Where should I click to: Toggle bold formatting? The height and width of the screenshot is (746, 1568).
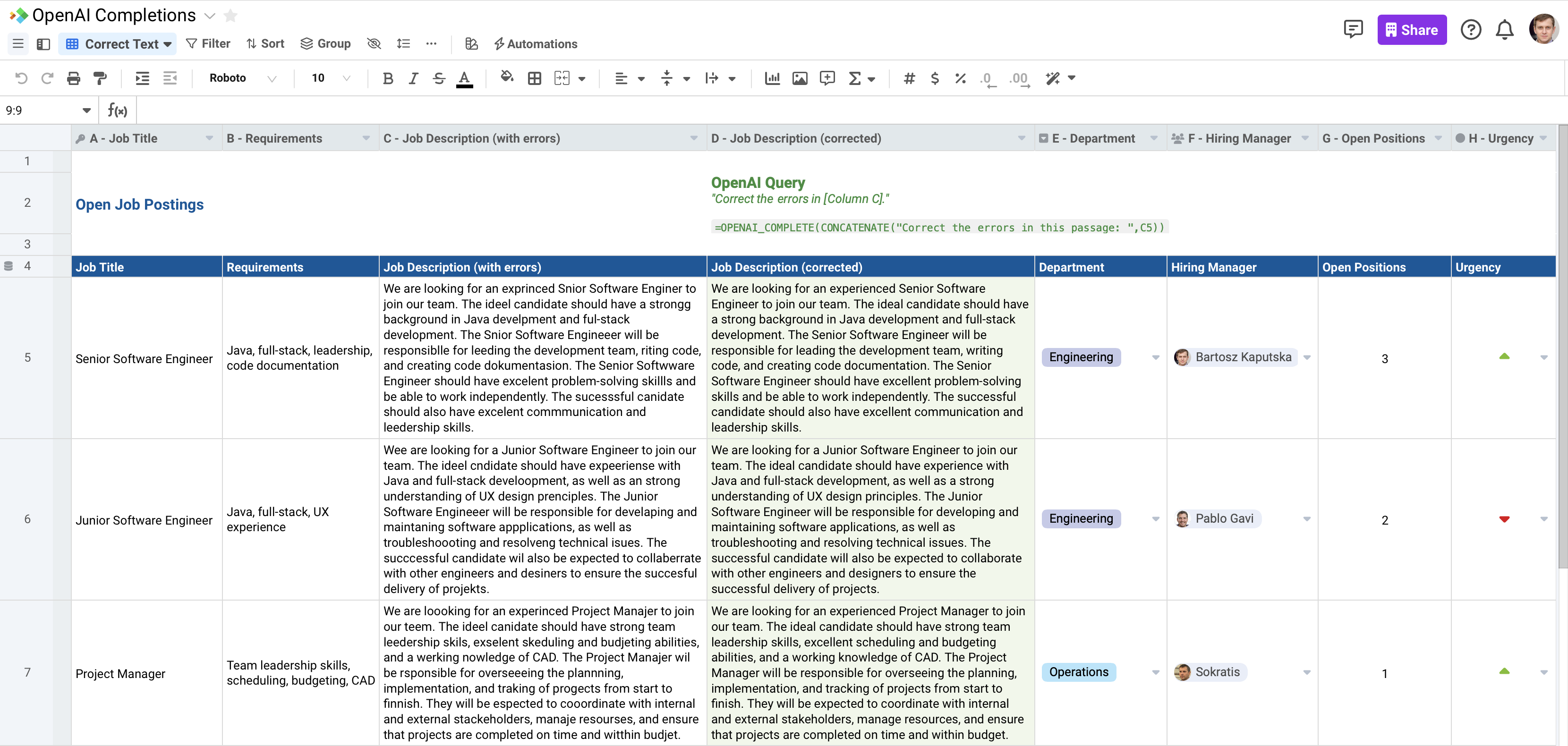coord(388,78)
